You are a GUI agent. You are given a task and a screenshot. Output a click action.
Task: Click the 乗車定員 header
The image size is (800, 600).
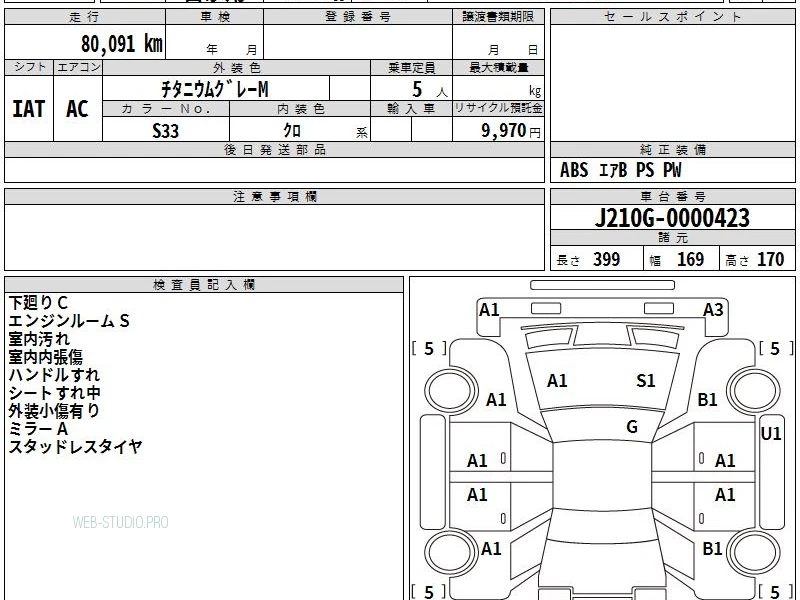pos(411,67)
